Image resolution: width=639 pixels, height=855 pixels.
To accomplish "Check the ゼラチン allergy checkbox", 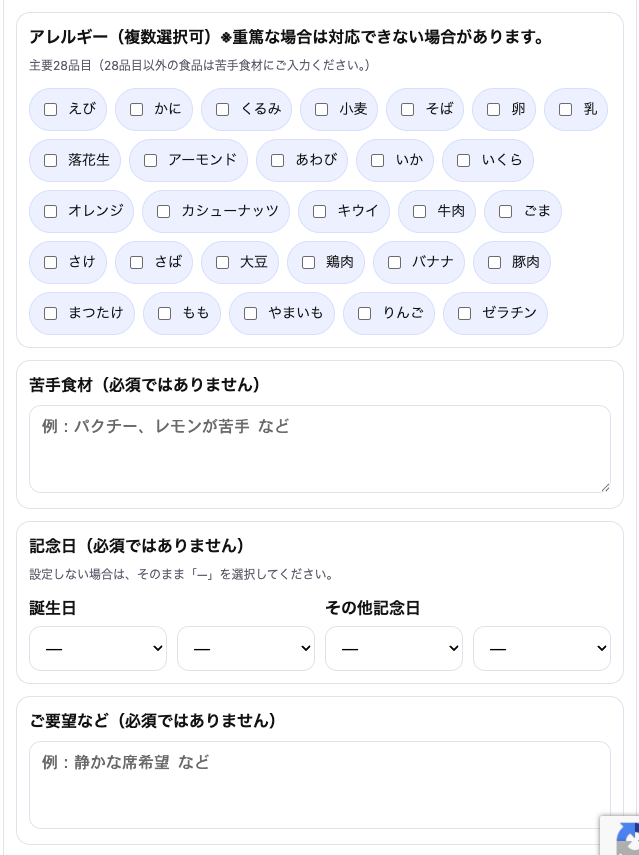I will click(x=465, y=314).
